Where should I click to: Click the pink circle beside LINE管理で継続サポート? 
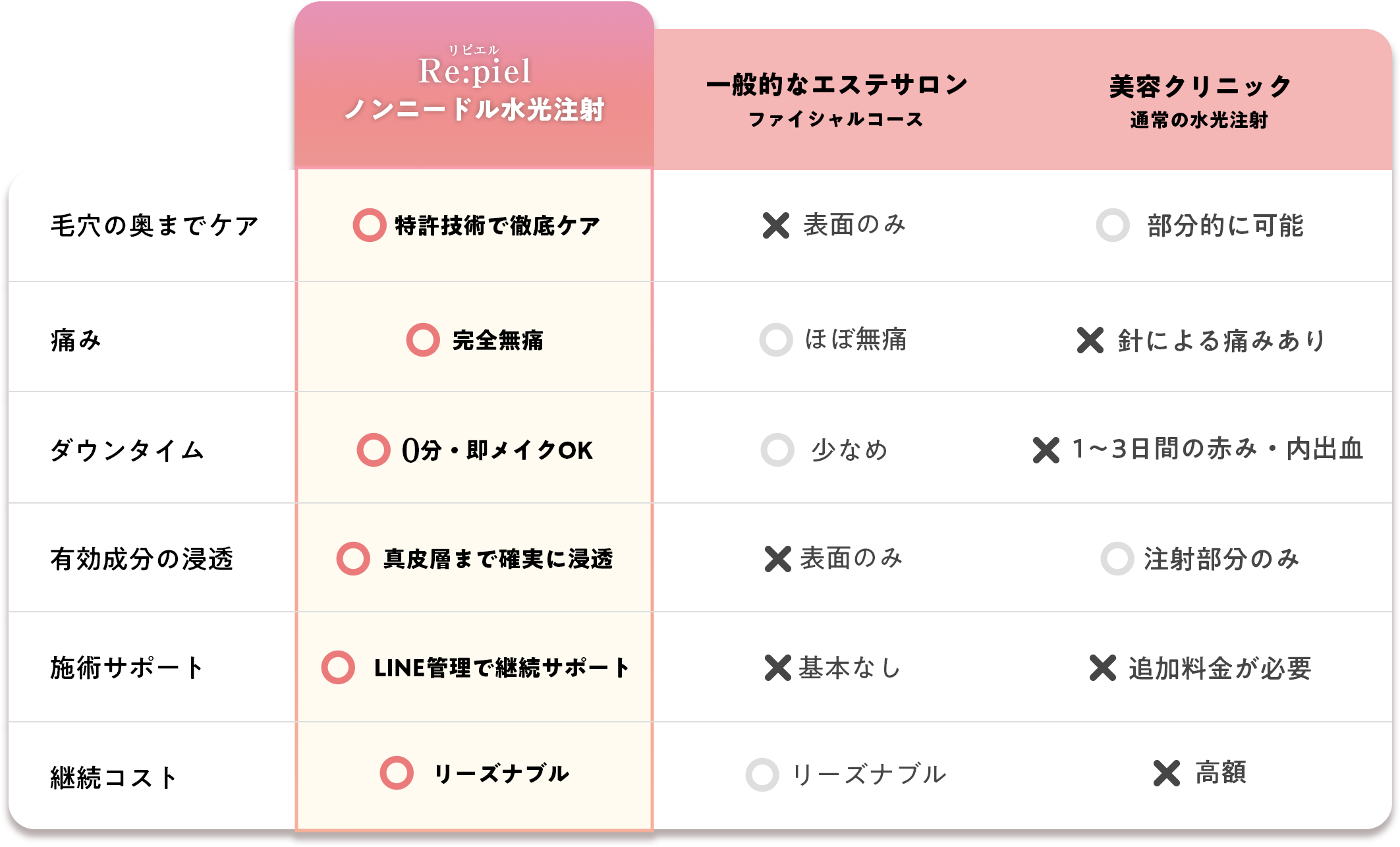coord(338,668)
